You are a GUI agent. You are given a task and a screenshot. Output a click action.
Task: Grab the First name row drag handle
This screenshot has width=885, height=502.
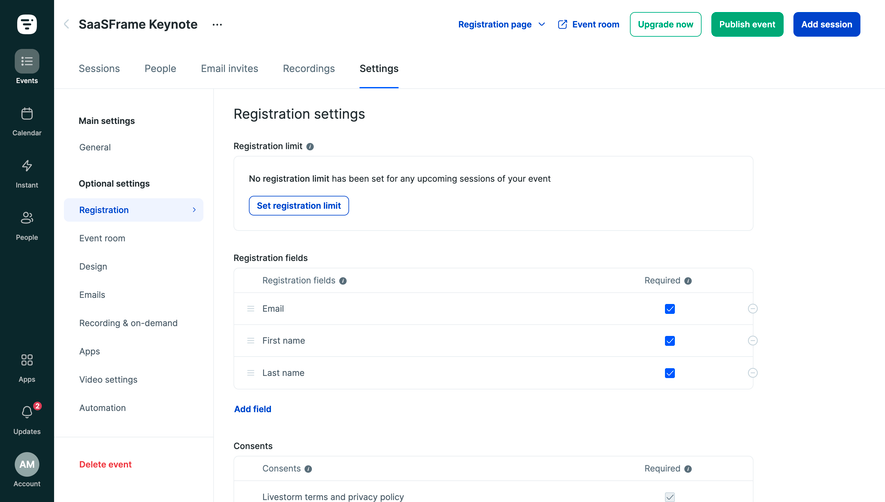pos(251,341)
